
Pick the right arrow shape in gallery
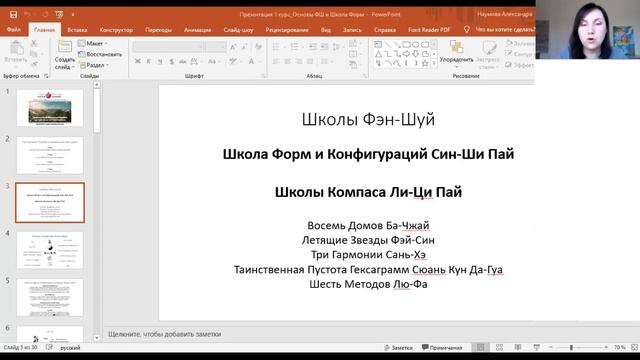pyautogui.click(x=406, y=53)
